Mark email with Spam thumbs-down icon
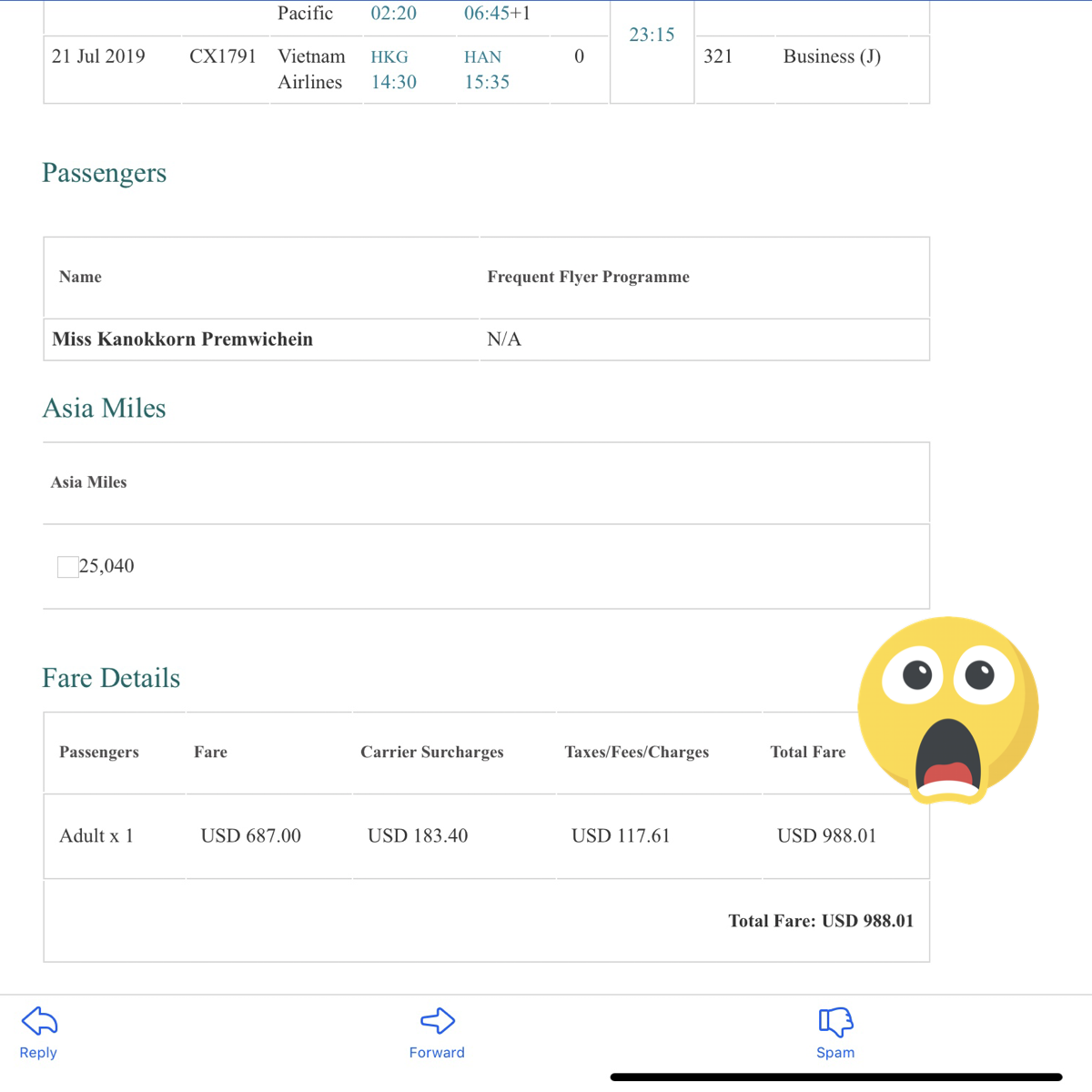The height and width of the screenshot is (1092, 1092). 835,1022
